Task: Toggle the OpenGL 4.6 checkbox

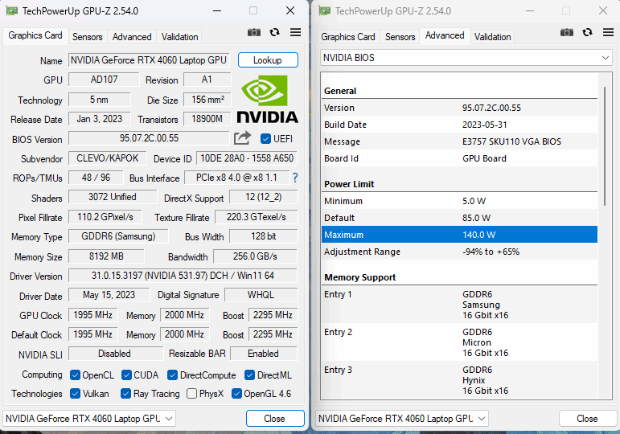Action: pyautogui.click(x=236, y=393)
